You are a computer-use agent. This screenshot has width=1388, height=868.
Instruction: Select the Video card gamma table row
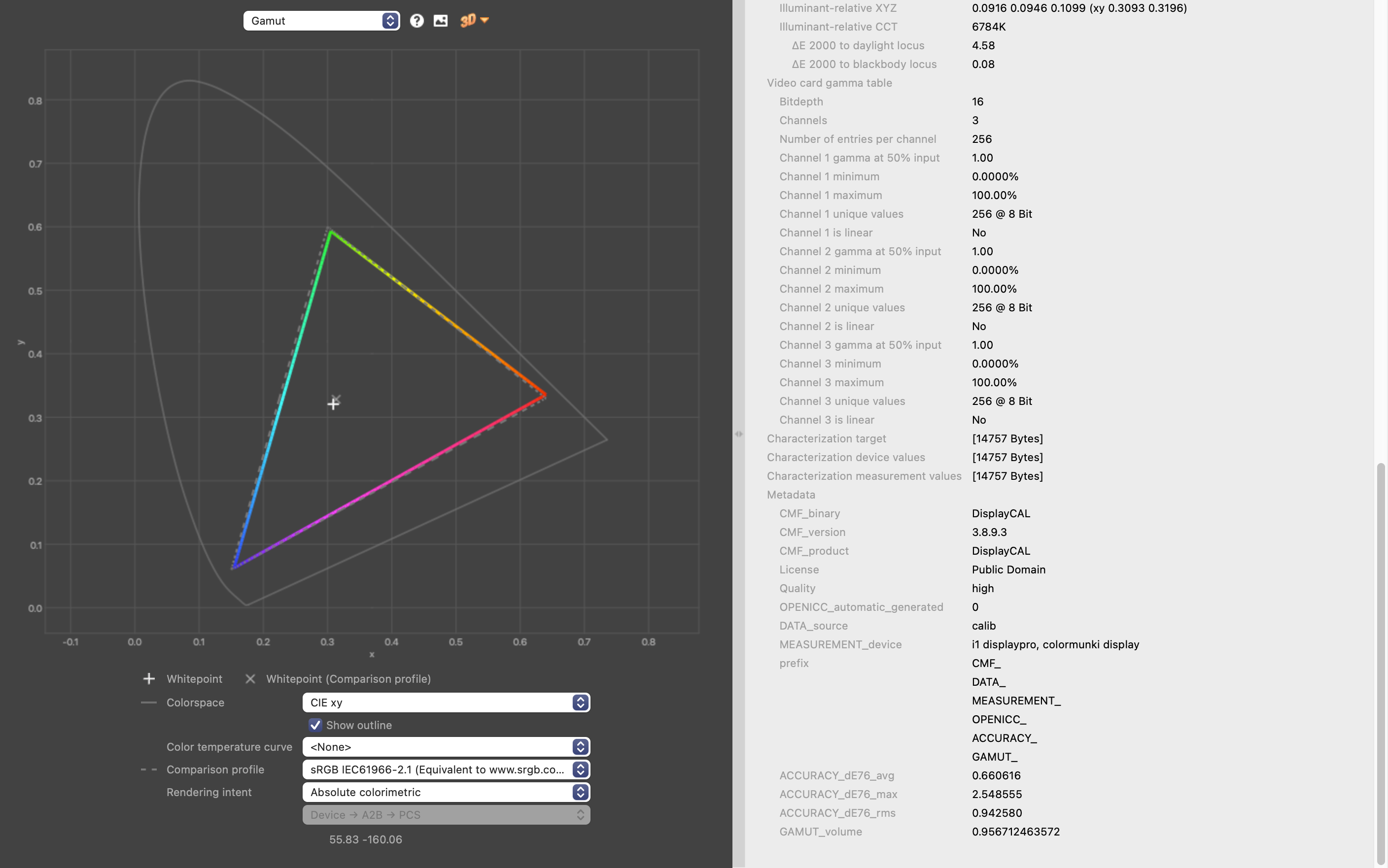point(829,83)
